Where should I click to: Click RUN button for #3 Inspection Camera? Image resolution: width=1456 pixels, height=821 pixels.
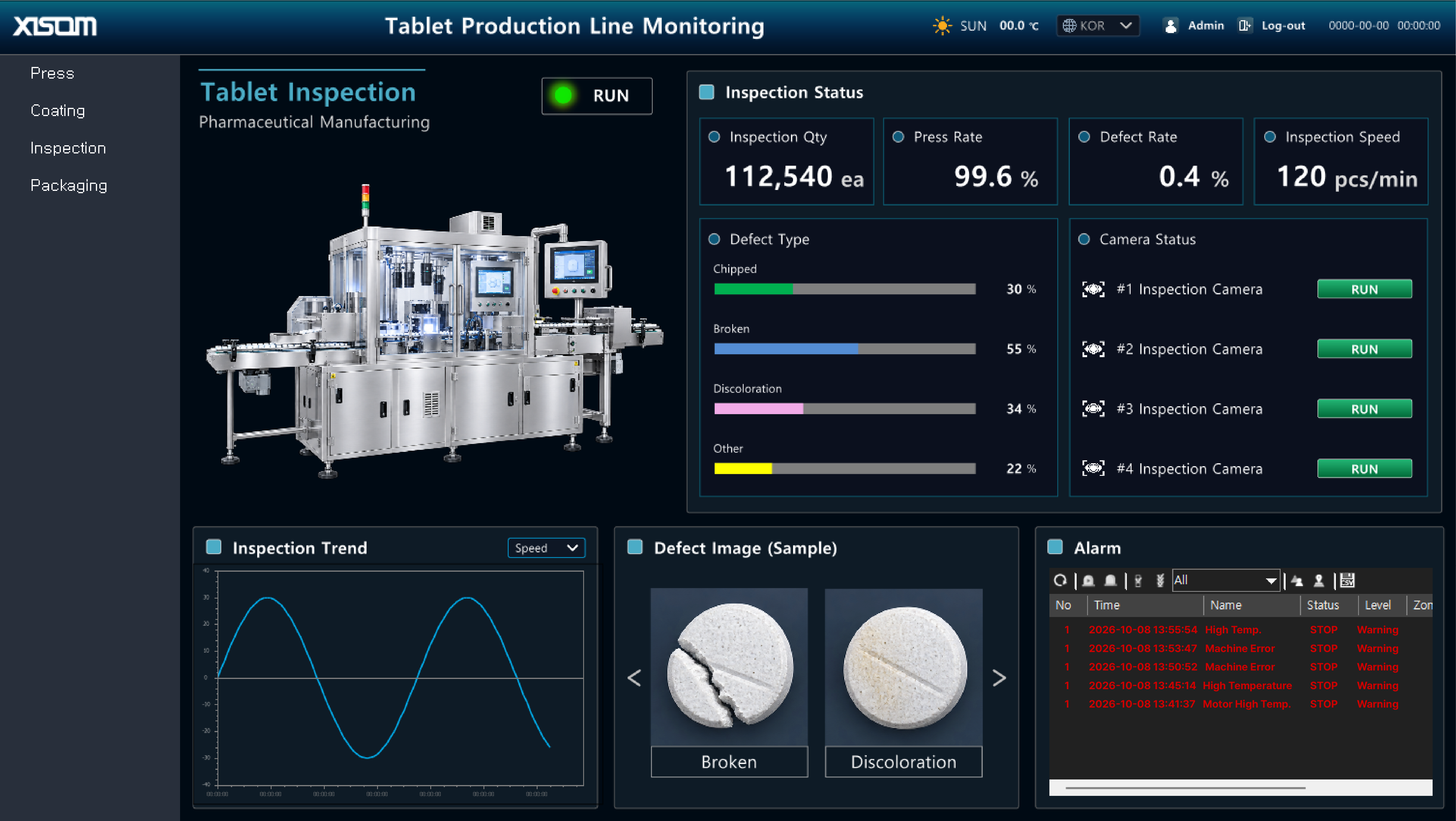point(1365,409)
